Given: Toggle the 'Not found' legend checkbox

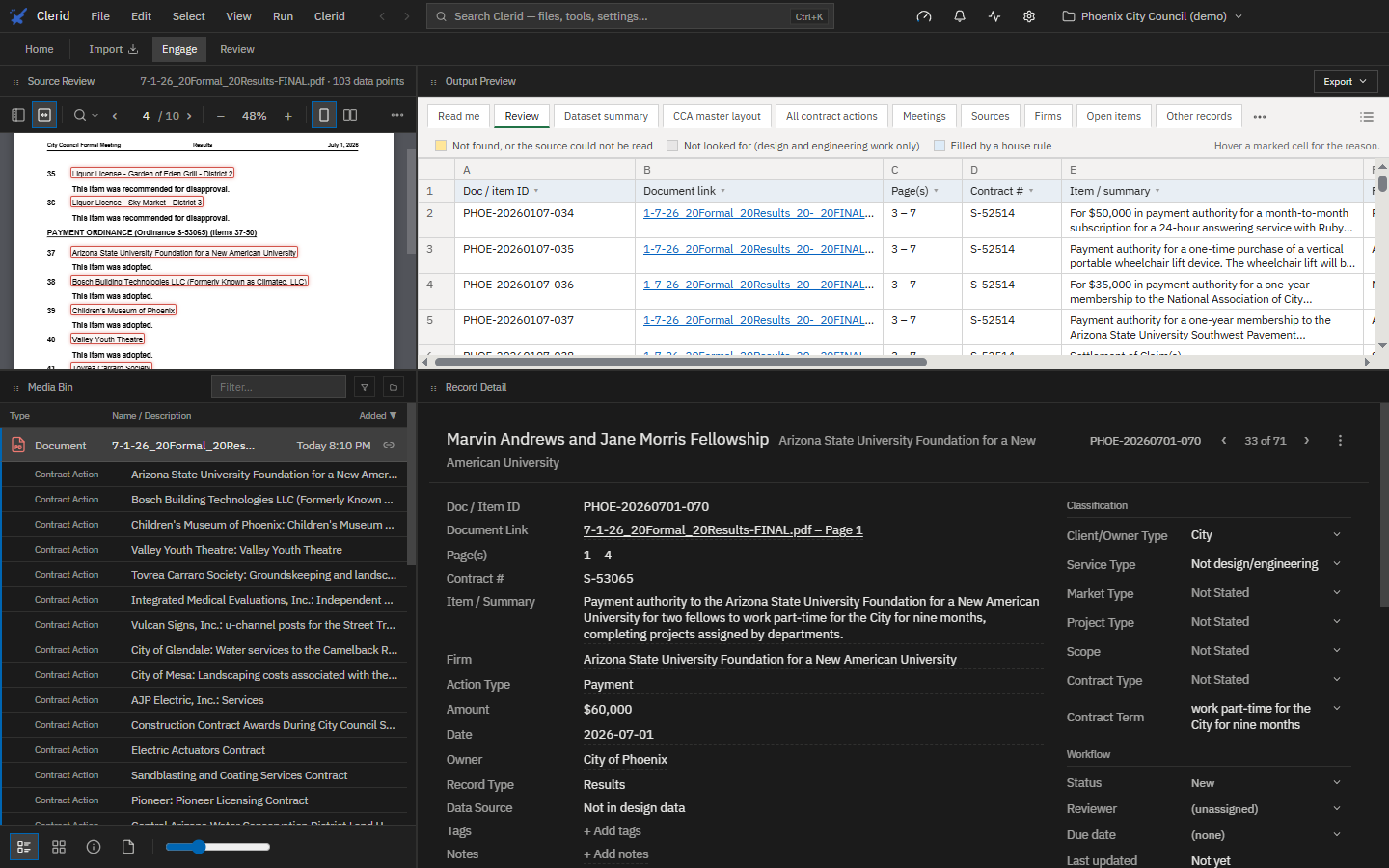Looking at the screenshot, I should pos(441,146).
